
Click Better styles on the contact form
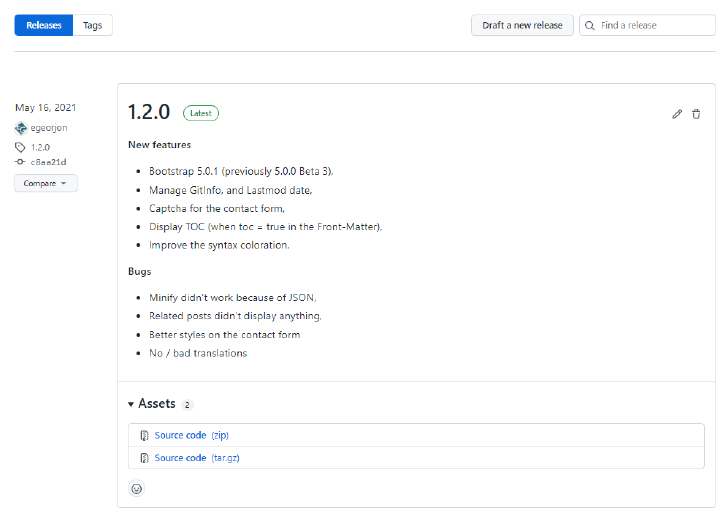[x=225, y=335]
